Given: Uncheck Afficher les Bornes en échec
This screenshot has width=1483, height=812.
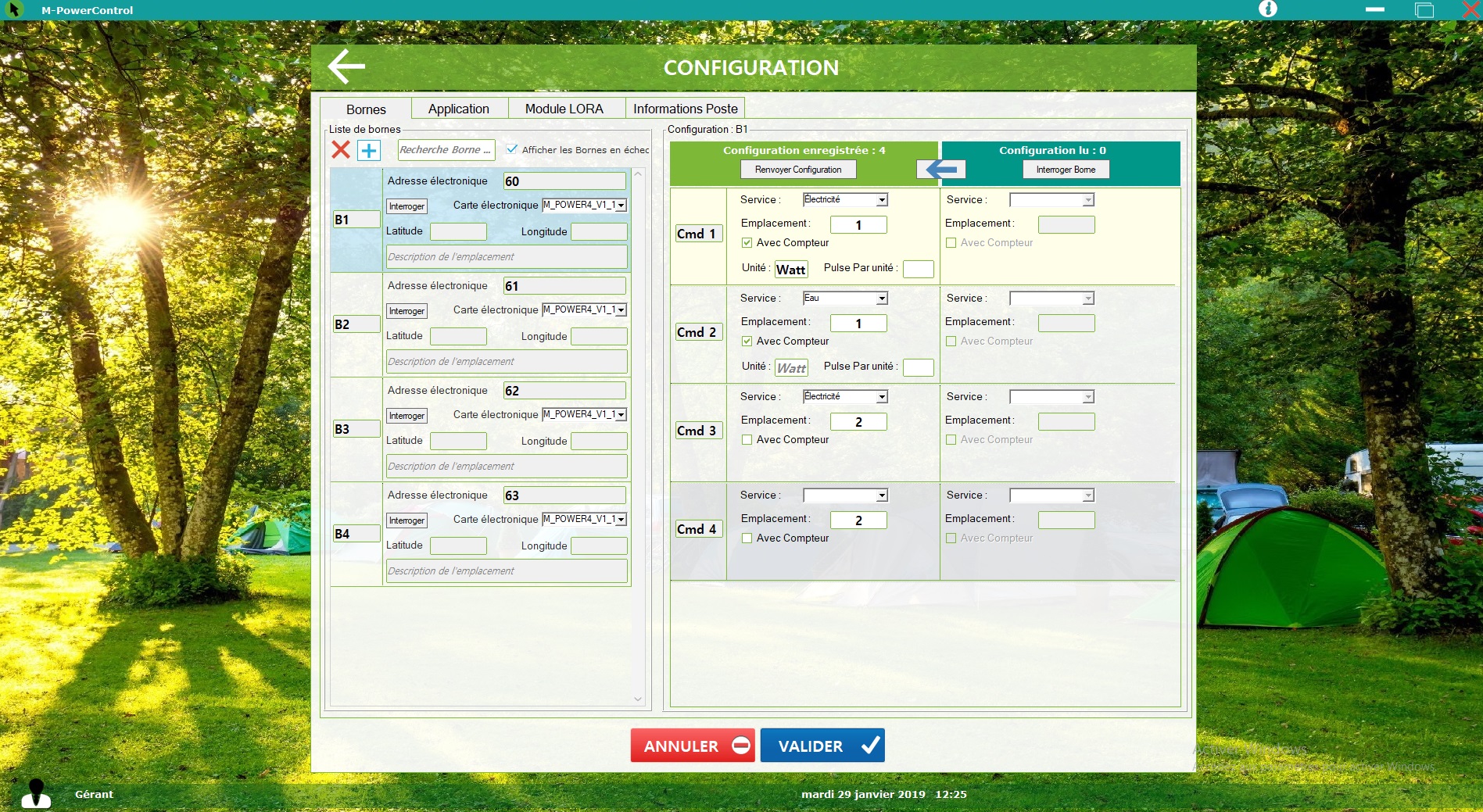Looking at the screenshot, I should (512, 149).
